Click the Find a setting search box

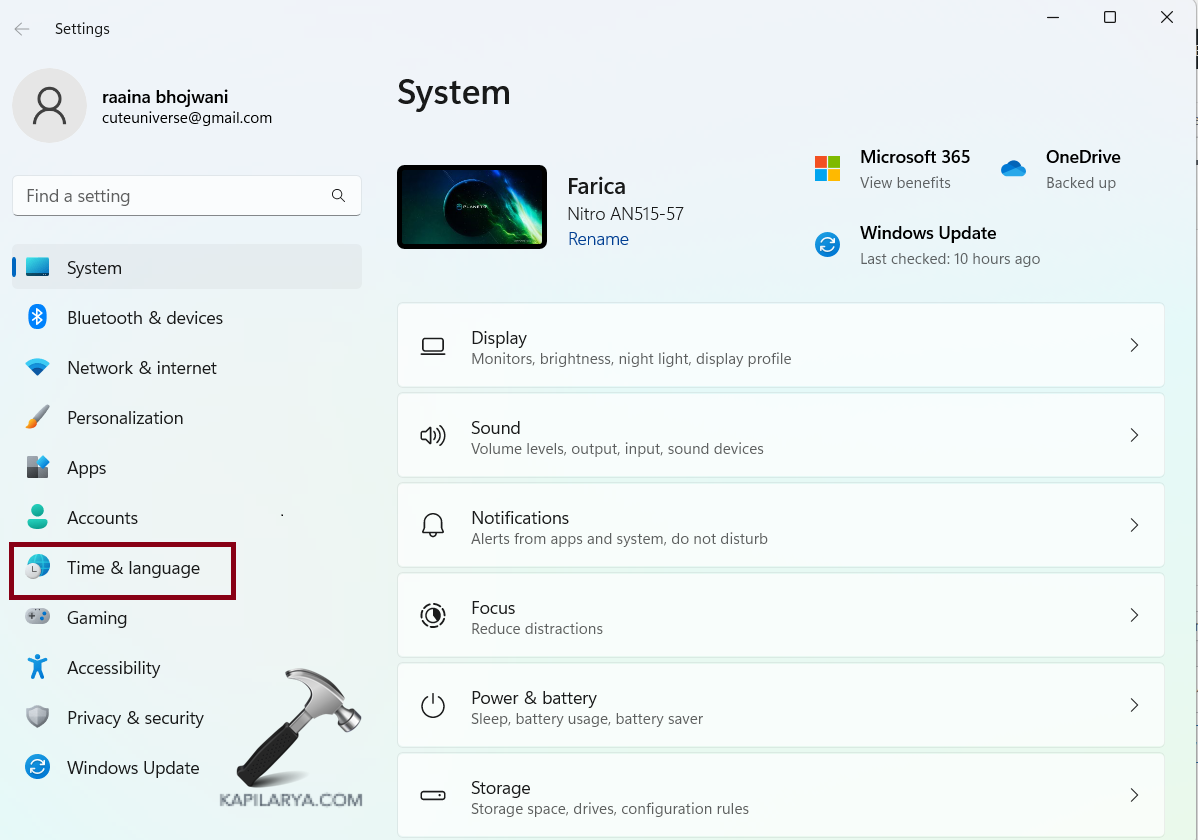click(x=175, y=196)
